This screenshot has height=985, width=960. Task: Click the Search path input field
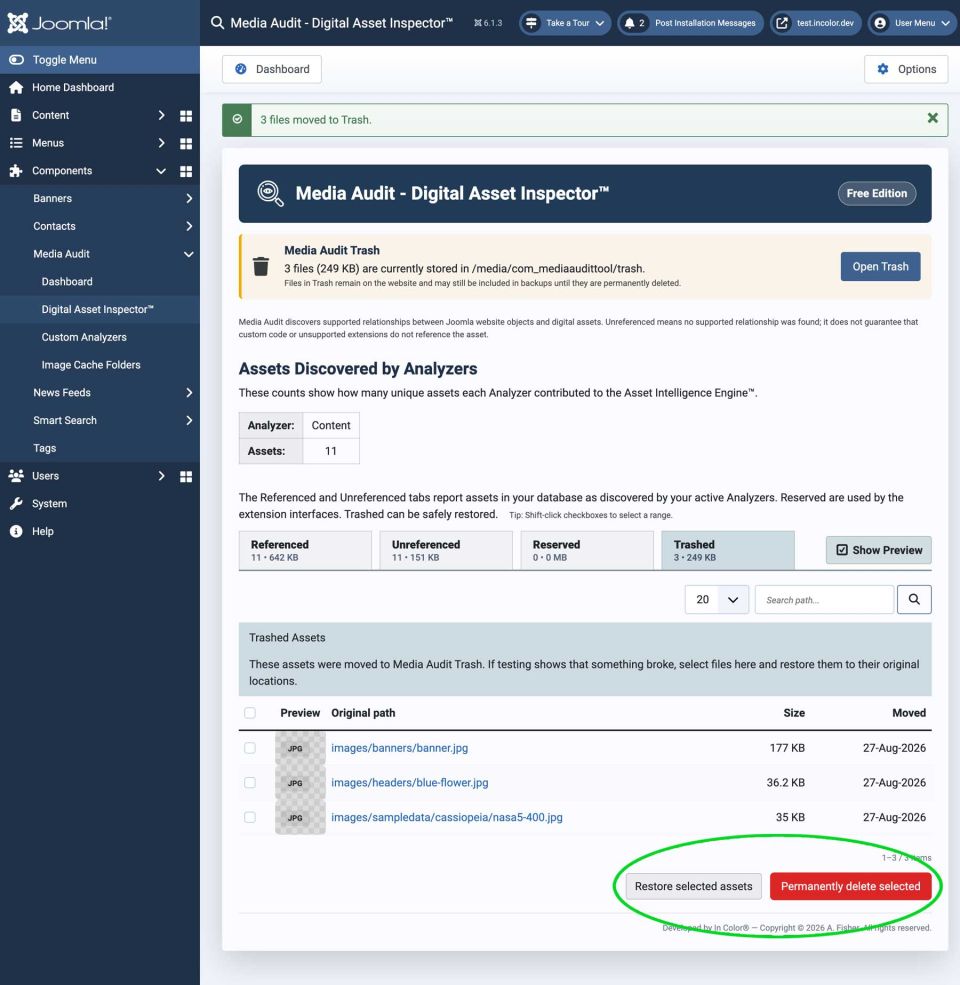(824, 600)
